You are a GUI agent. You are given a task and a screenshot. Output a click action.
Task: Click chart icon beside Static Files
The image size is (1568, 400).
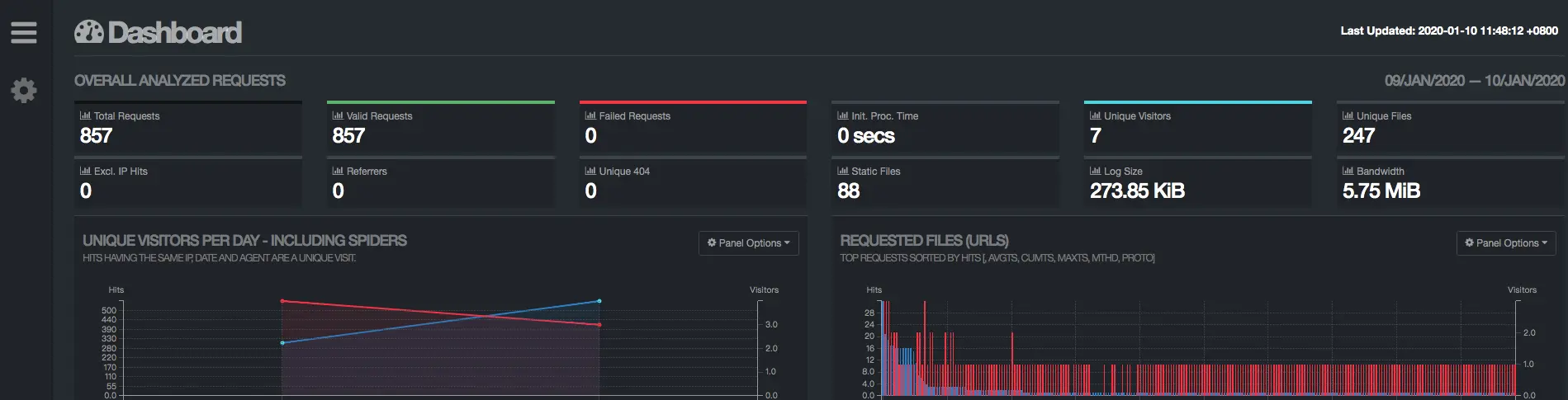point(843,171)
